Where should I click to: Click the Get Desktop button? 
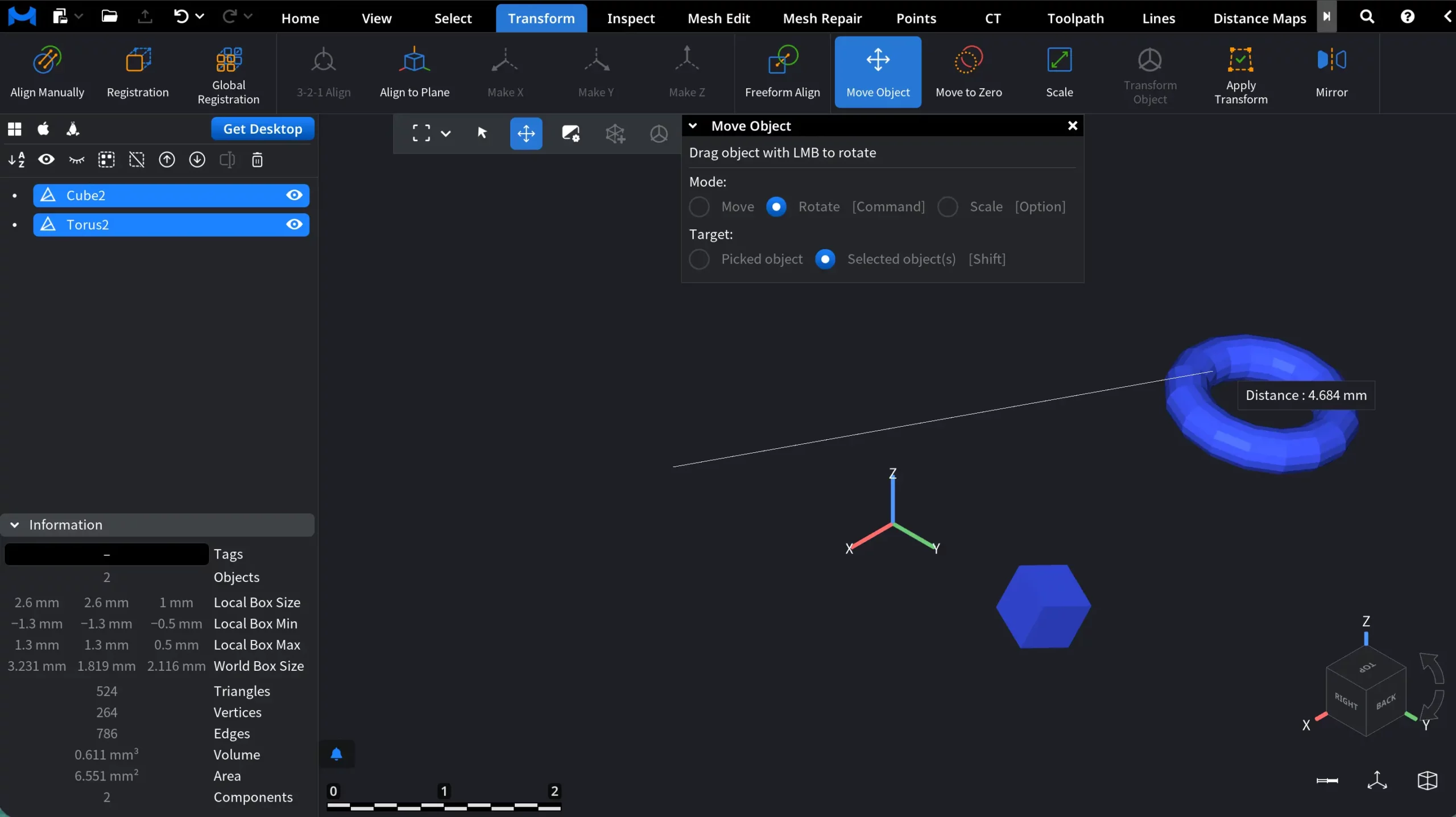(262, 128)
